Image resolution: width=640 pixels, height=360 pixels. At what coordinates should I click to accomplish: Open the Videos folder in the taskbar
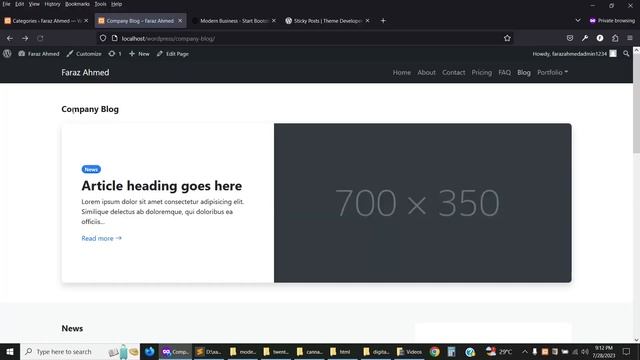(x=409, y=351)
